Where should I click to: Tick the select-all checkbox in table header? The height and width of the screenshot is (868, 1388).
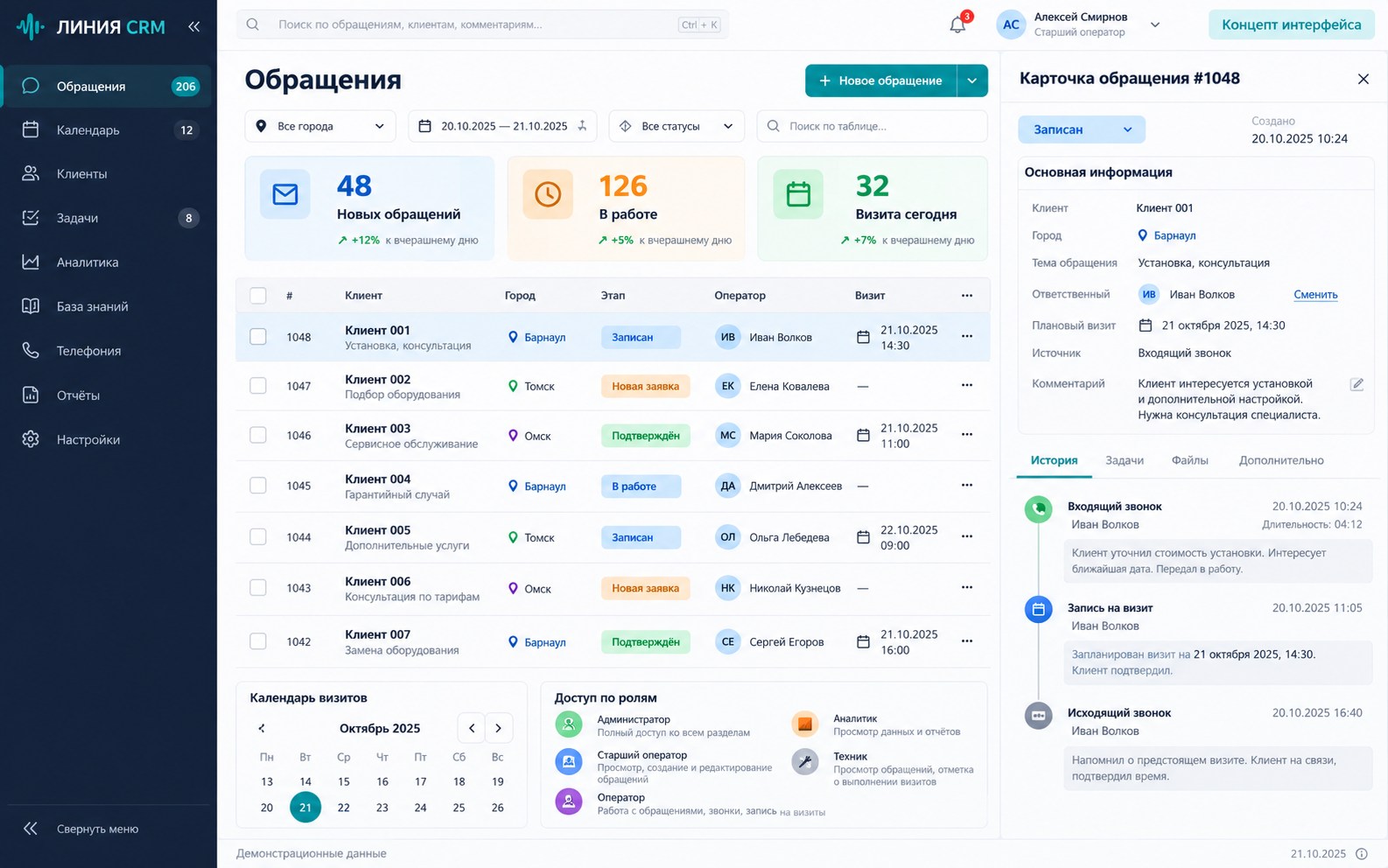[258, 296]
